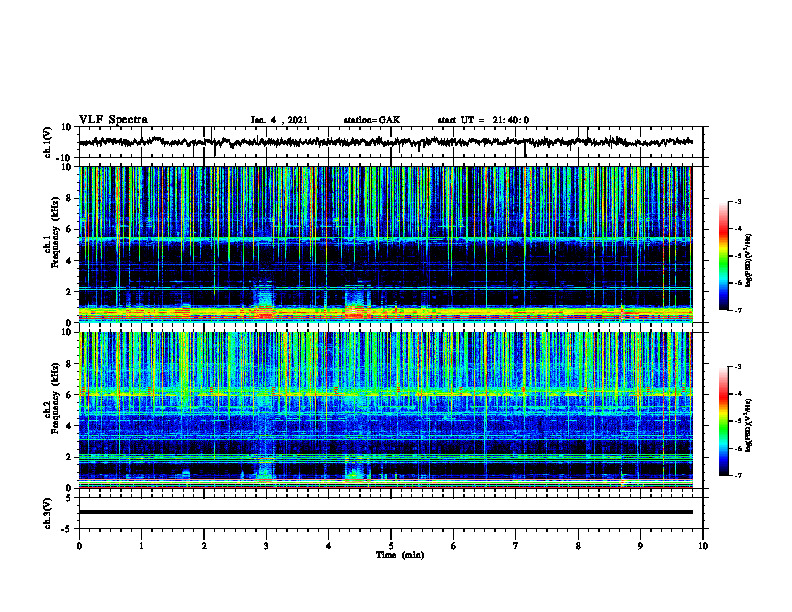Click the ch.1 spectrogram burst near minute 3

click(x=263, y=300)
